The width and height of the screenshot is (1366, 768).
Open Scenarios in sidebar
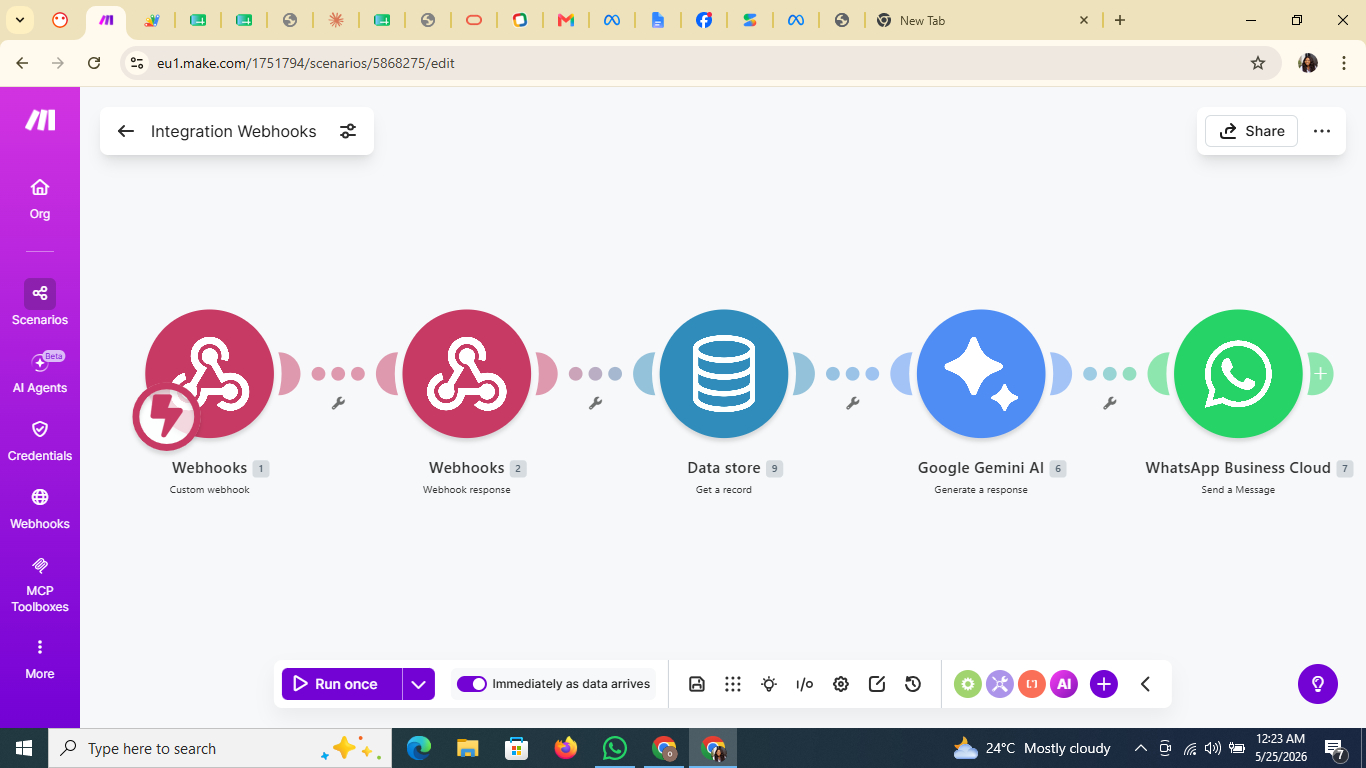[x=40, y=303]
